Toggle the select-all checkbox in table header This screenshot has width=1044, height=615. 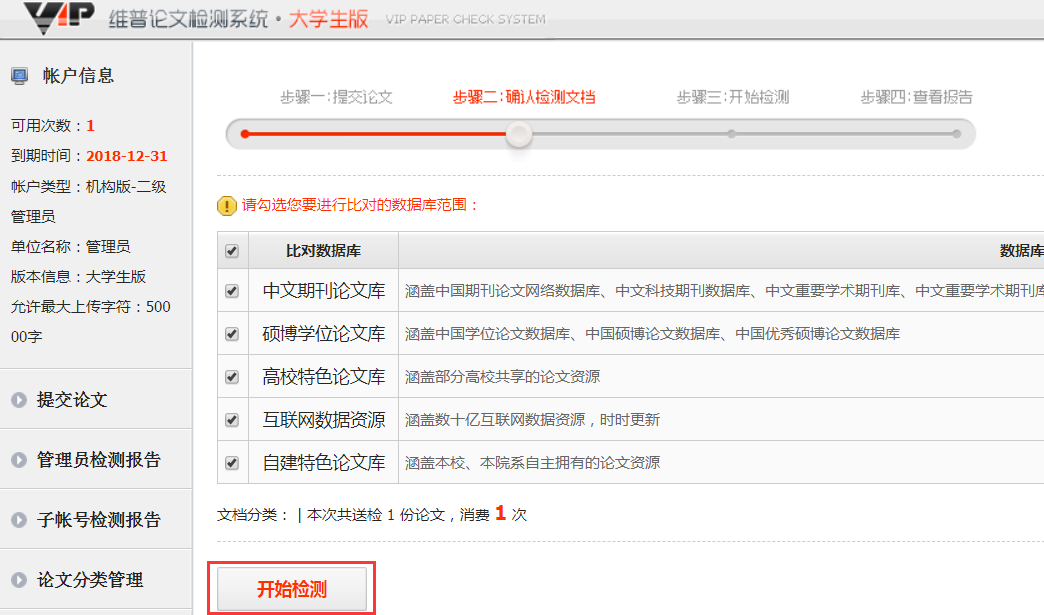click(232, 251)
